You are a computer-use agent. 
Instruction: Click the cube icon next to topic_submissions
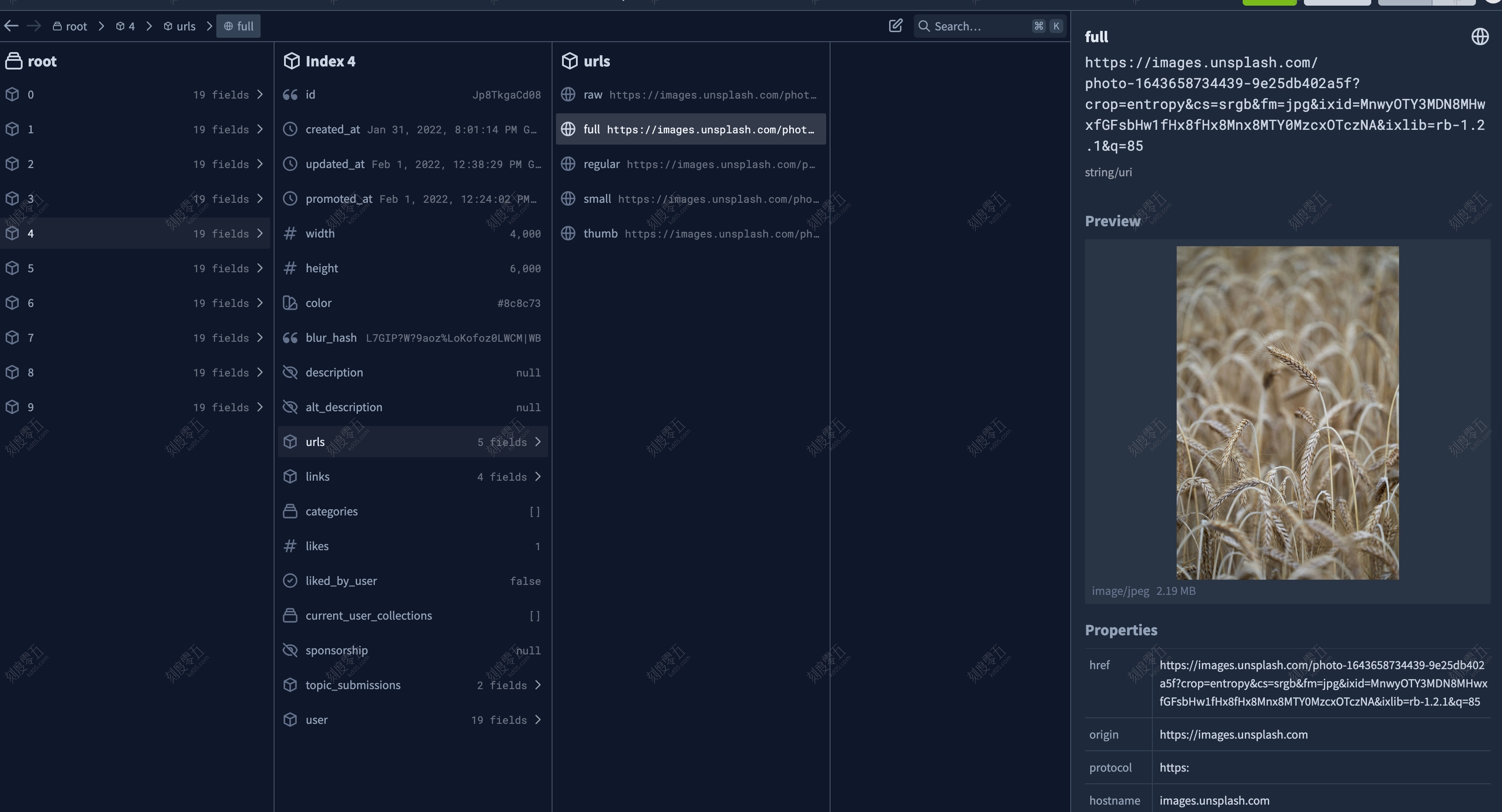coord(291,685)
